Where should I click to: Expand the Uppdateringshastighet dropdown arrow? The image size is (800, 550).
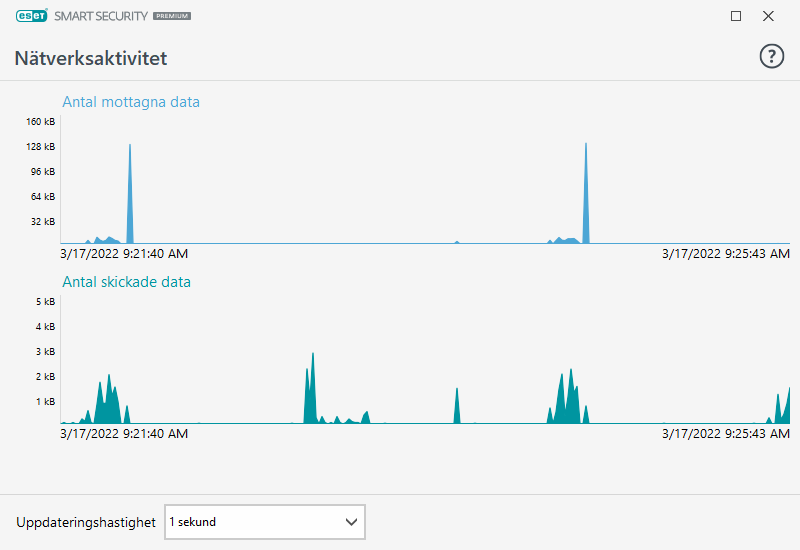(x=351, y=522)
